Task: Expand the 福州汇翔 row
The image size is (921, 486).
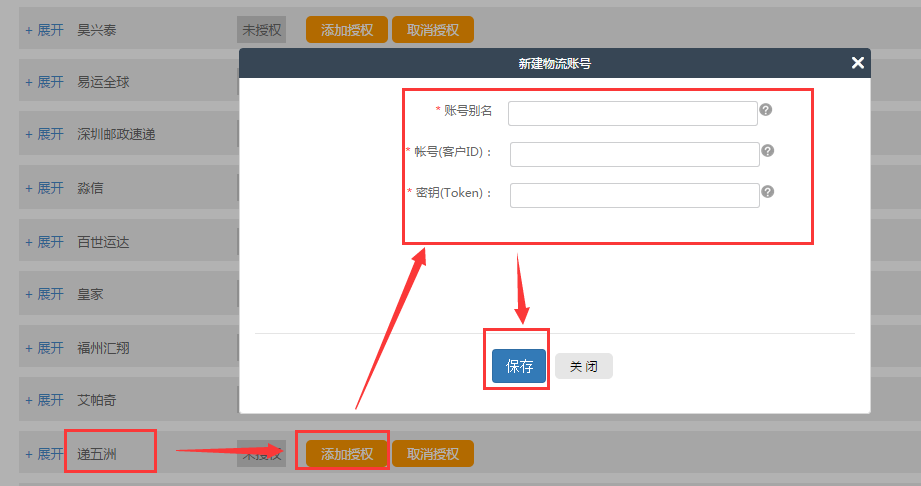Action: (44, 348)
